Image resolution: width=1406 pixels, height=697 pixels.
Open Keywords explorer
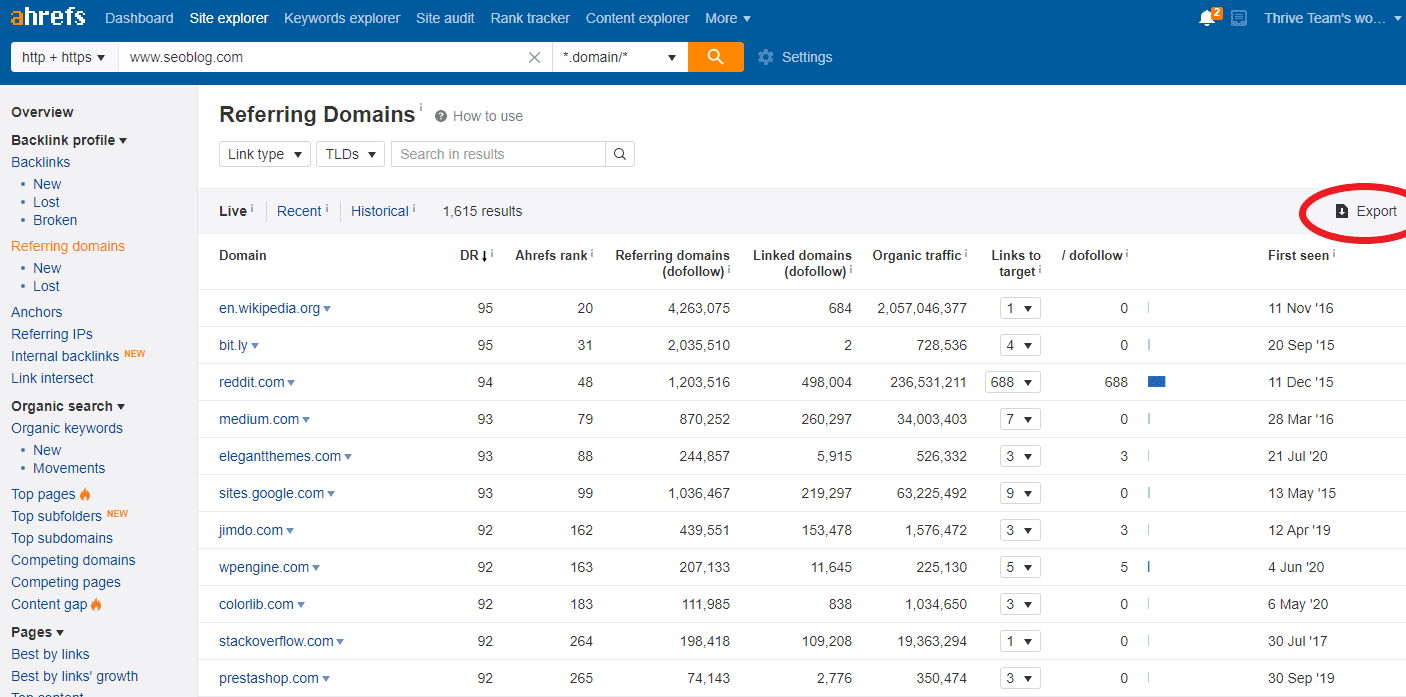click(x=342, y=18)
